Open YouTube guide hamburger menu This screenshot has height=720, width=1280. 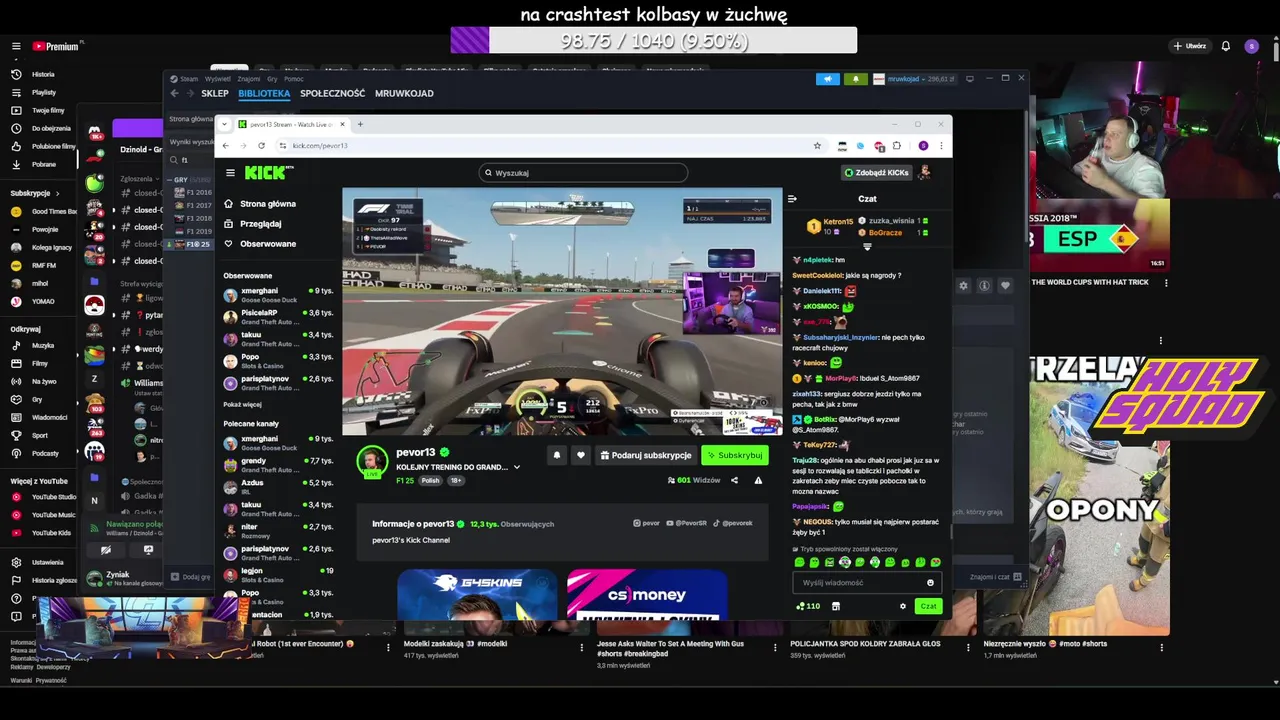[16, 46]
